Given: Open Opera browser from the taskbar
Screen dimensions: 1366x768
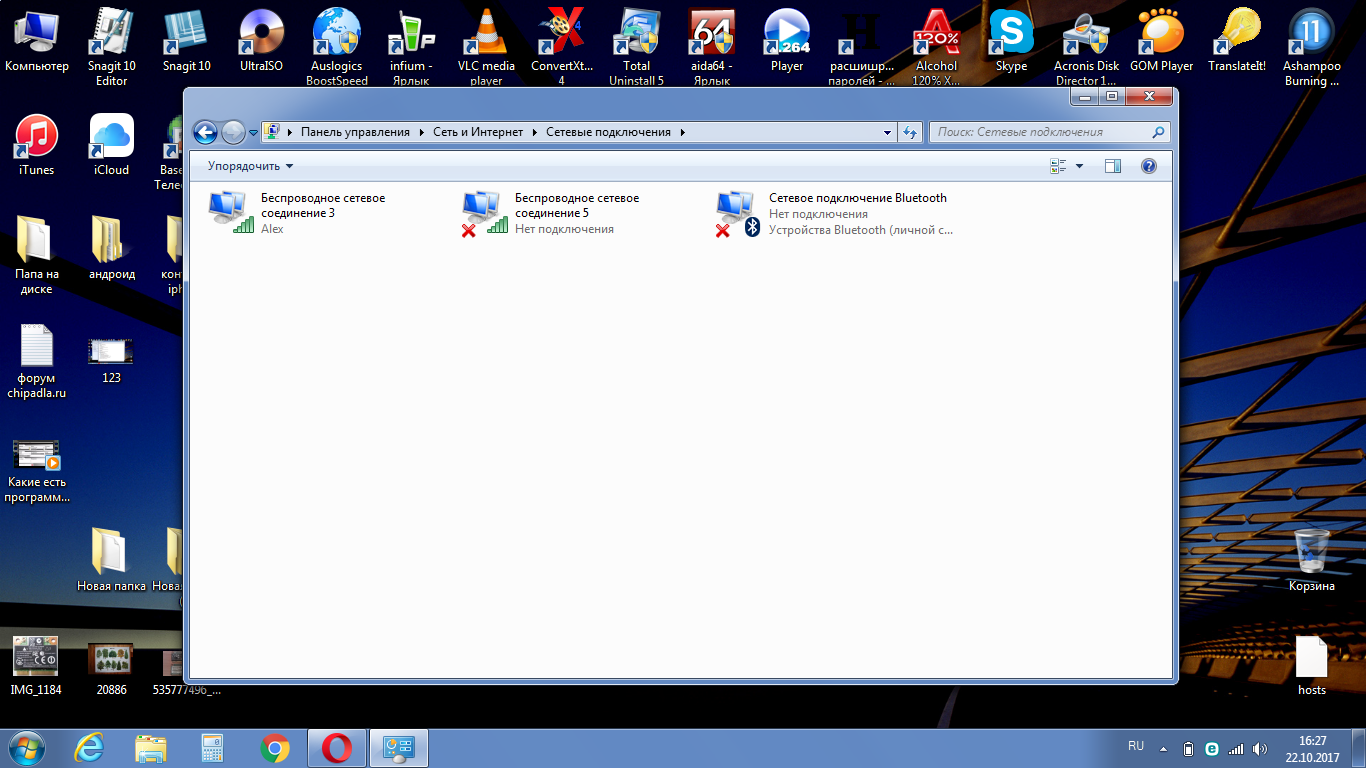Looking at the screenshot, I should click(x=337, y=747).
